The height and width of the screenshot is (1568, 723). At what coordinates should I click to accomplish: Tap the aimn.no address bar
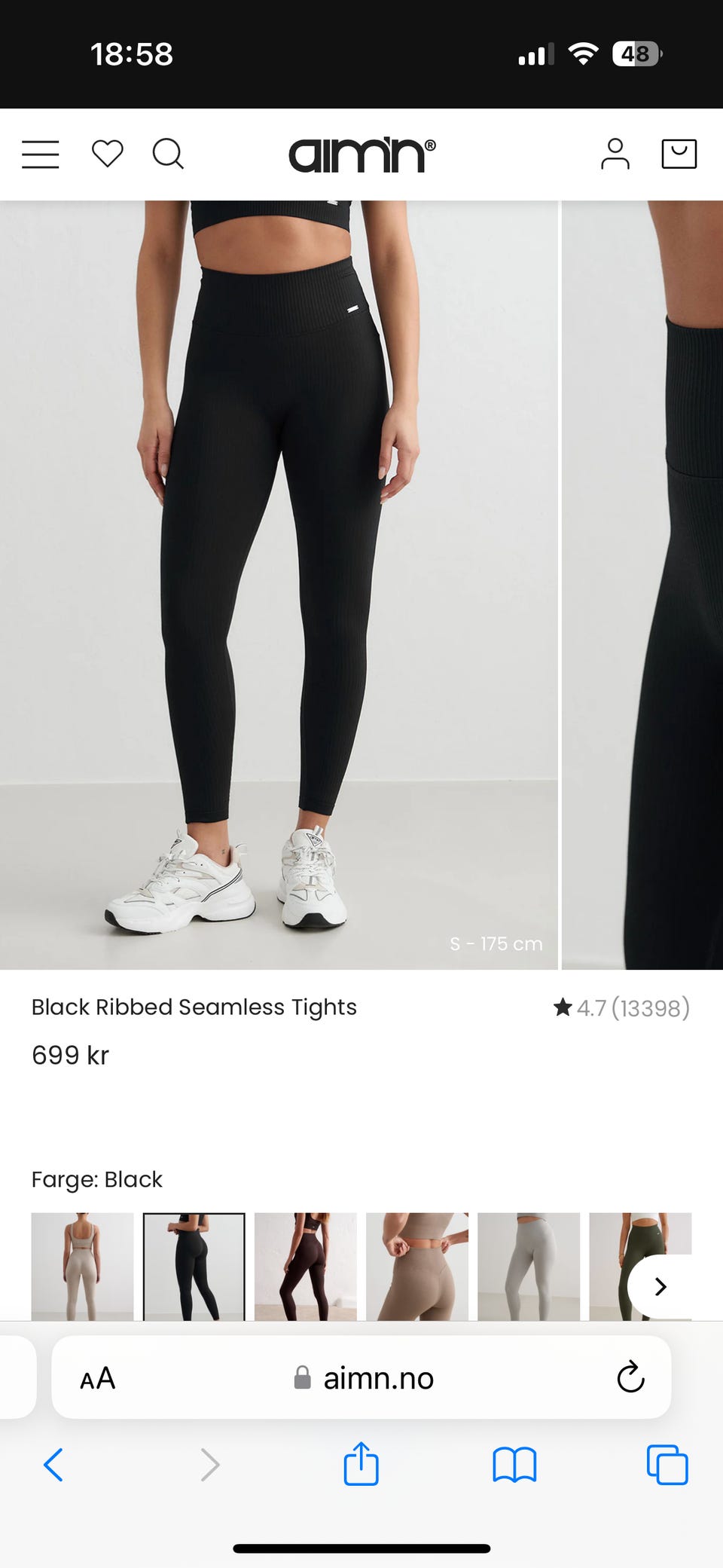[361, 1377]
